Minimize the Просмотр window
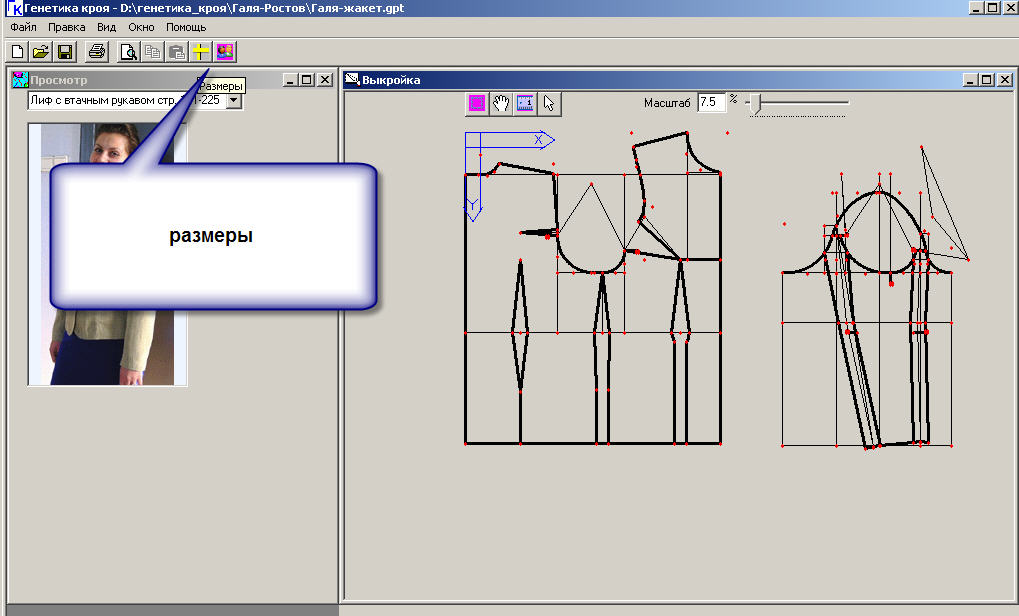1019x616 pixels. click(x=290, y=80)
